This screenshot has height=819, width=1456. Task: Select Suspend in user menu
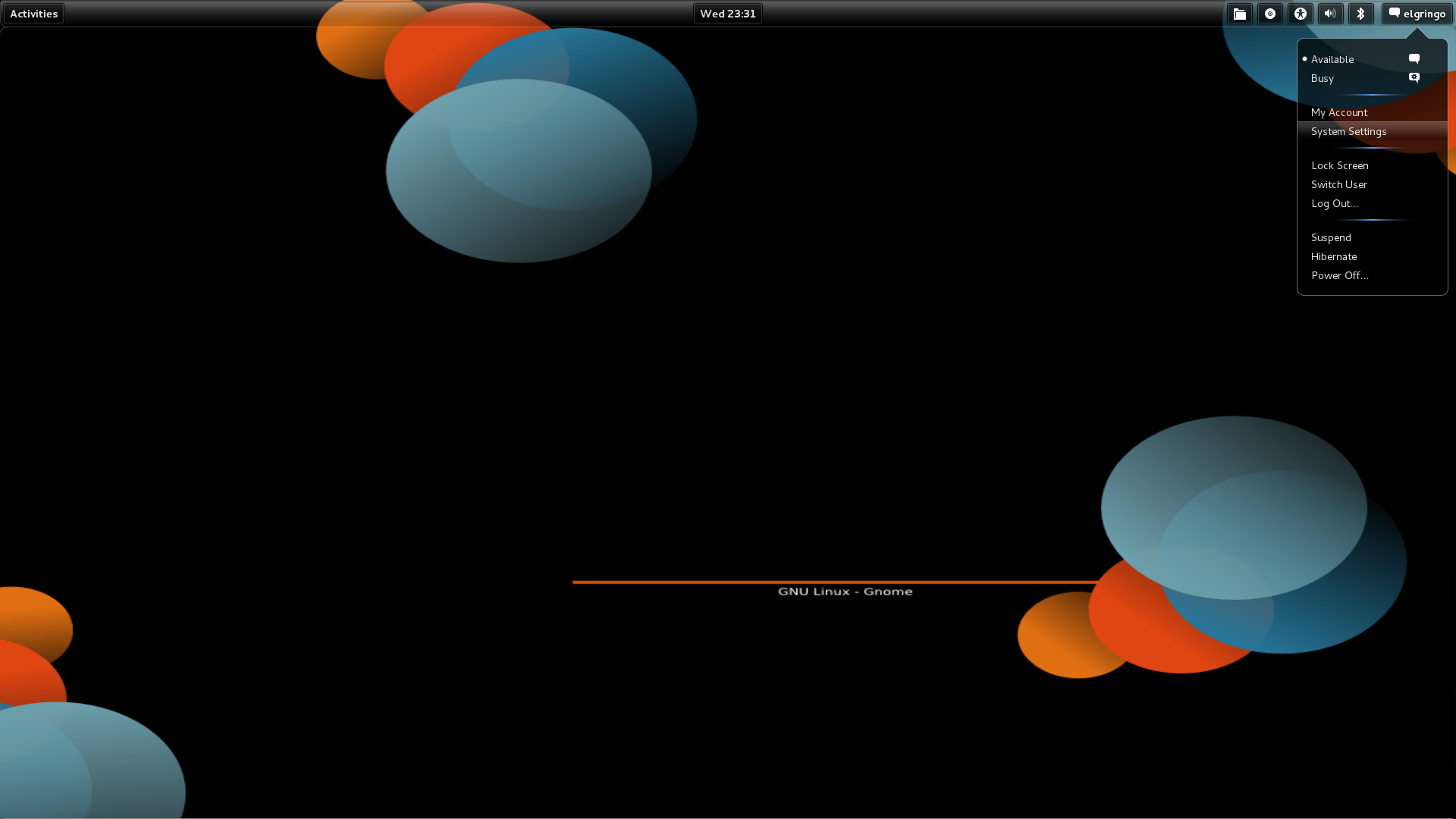point(1372,237)
